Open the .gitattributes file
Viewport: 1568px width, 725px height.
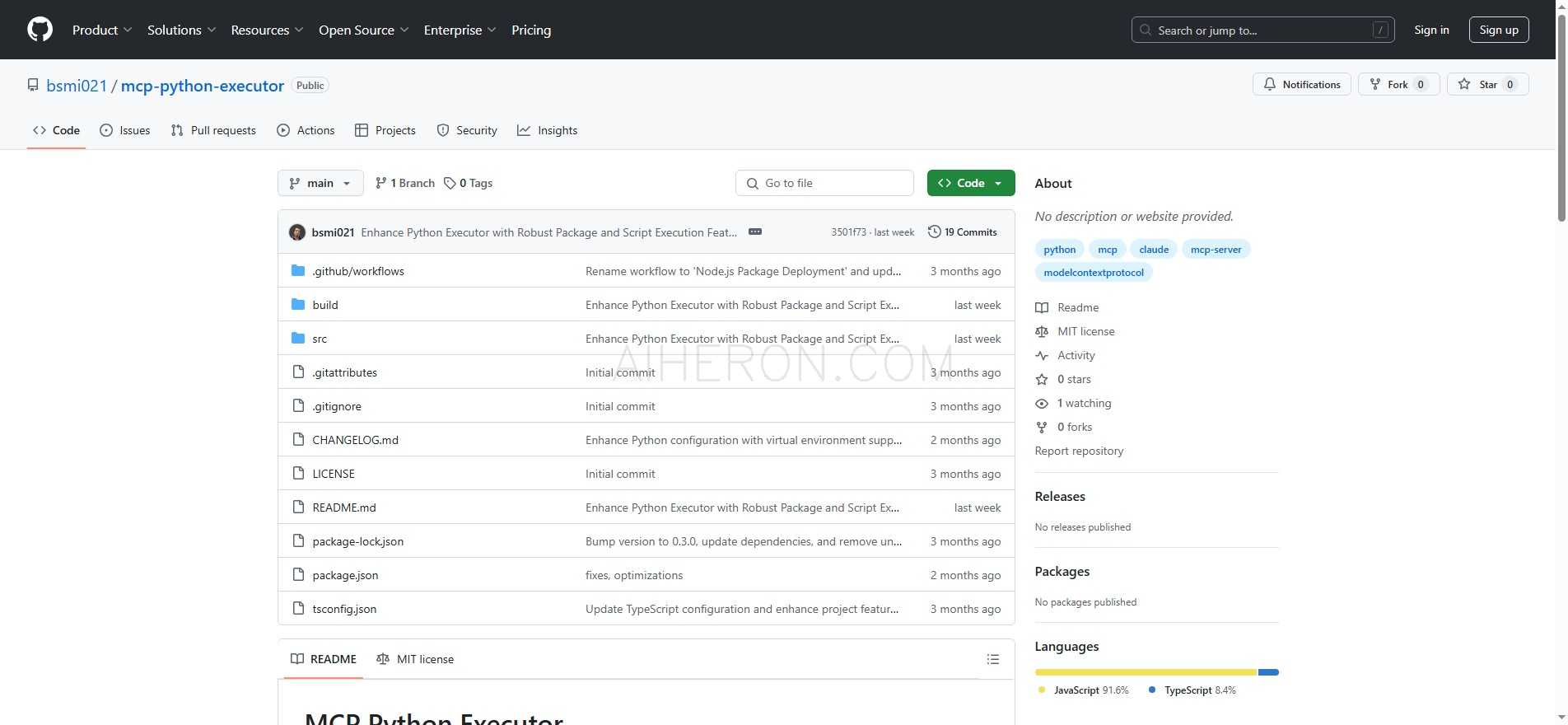[344, 372]
